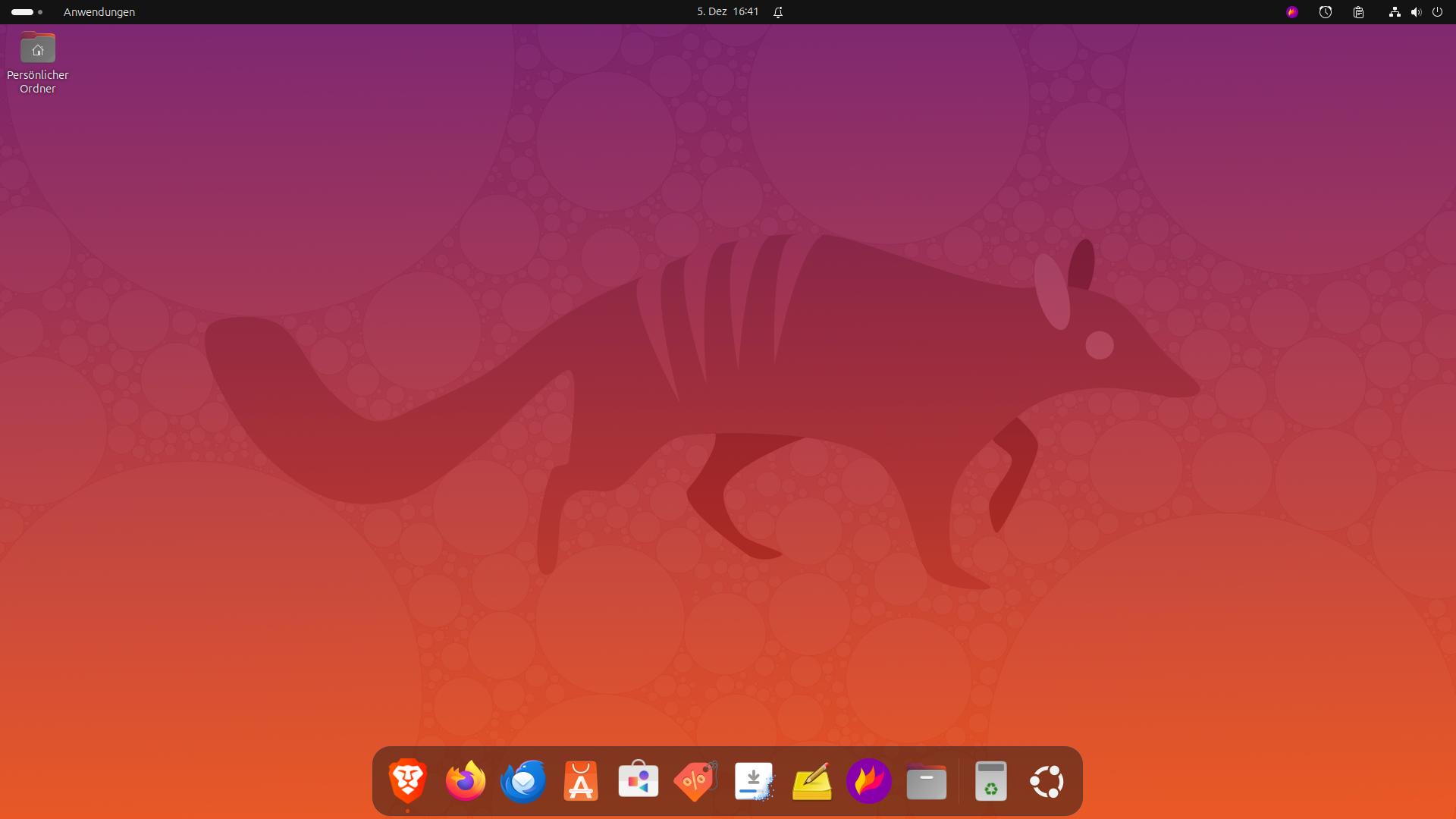Open the clock indicator in top bar
1456x819 pixels.
coord(1326,12)
